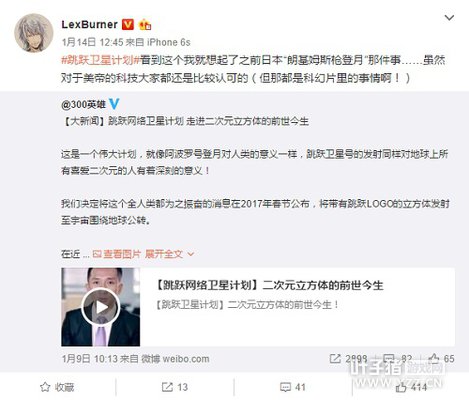Like this post showing 414 likes
This screenshot has width=469, height=400.
click(x=411, y=387)
